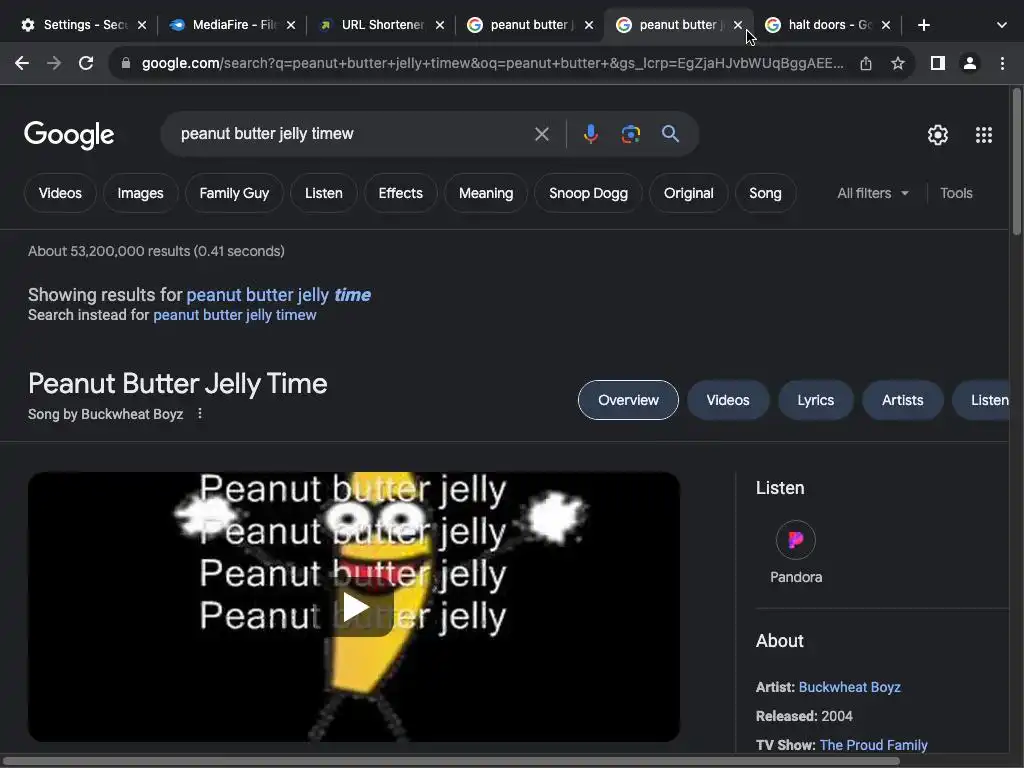The image size is (1024, 768).
Task: Reload the current page
Action: [86, 63]
